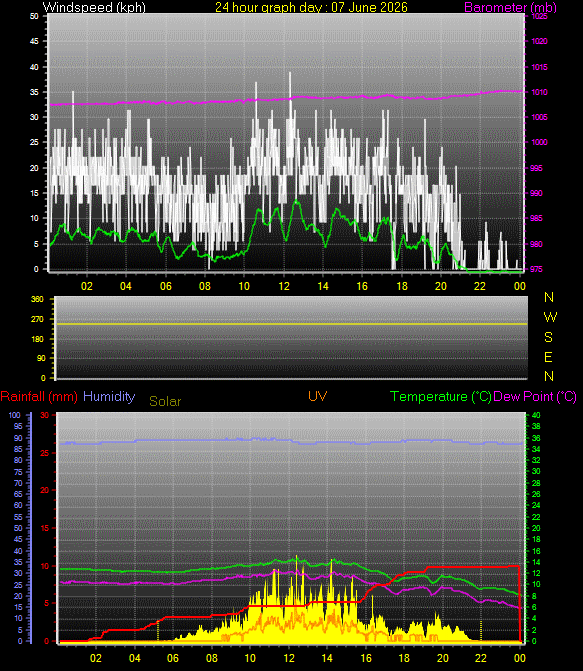Screen dimensions: 583x671
Task: Click the 50 value on windspeed axis
Action: click(34, 16)
